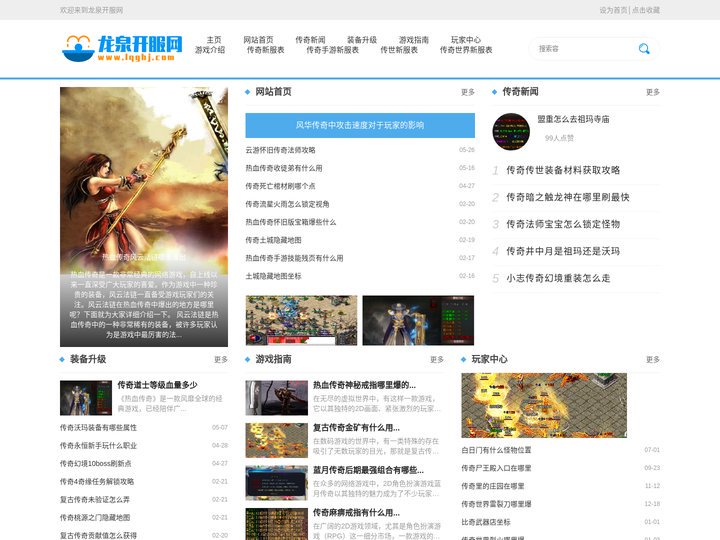
Task: Click the search magnifier icon
Action: coord(644,49)
